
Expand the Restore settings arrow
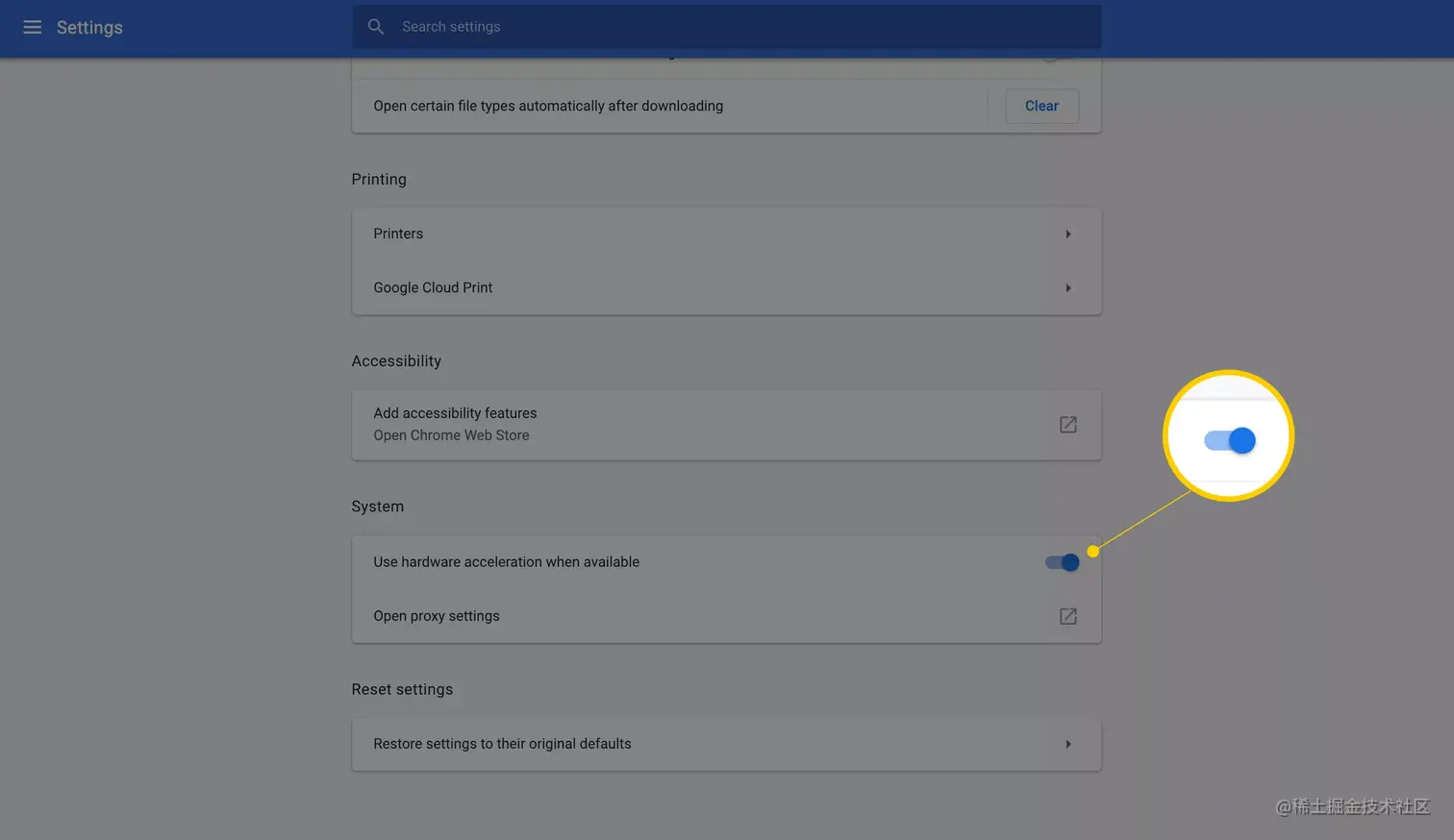click(1067, 744)
